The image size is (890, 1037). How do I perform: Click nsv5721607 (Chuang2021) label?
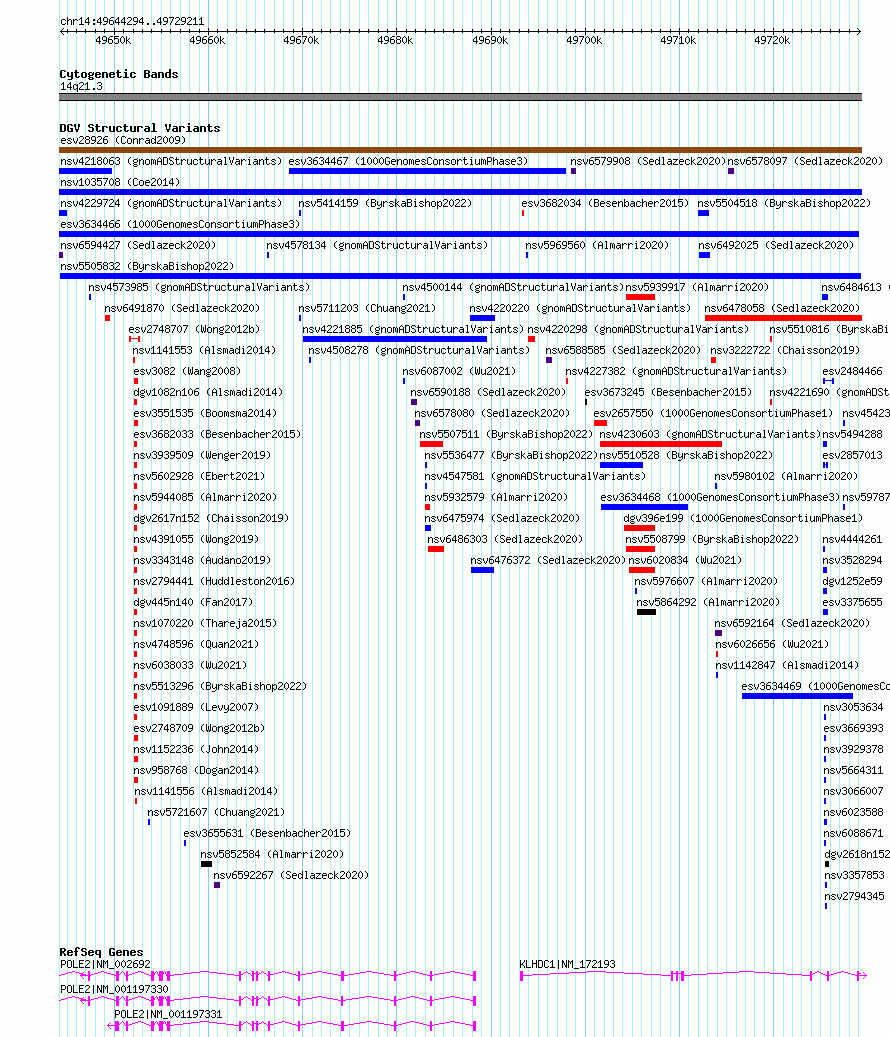(216, 813)
